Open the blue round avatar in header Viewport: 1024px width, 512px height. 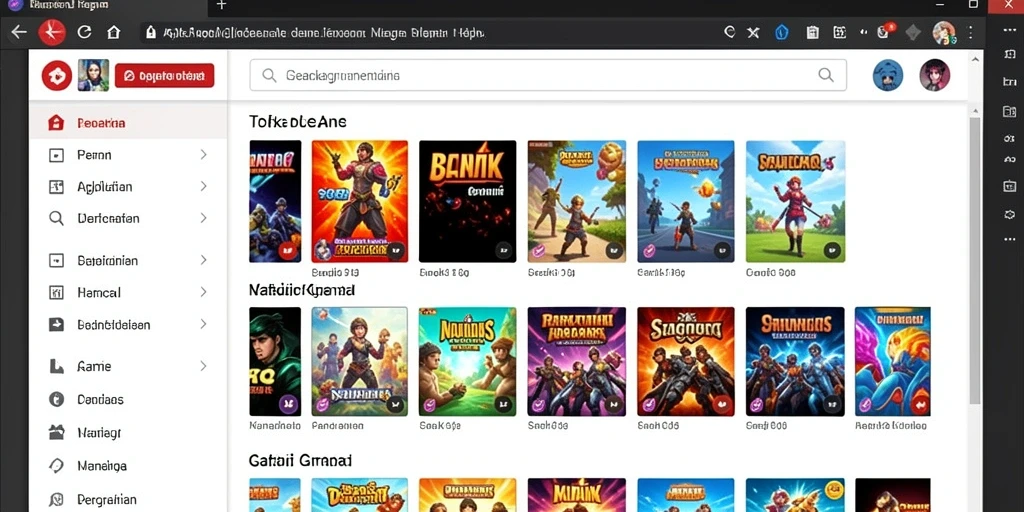click(888, 75)
